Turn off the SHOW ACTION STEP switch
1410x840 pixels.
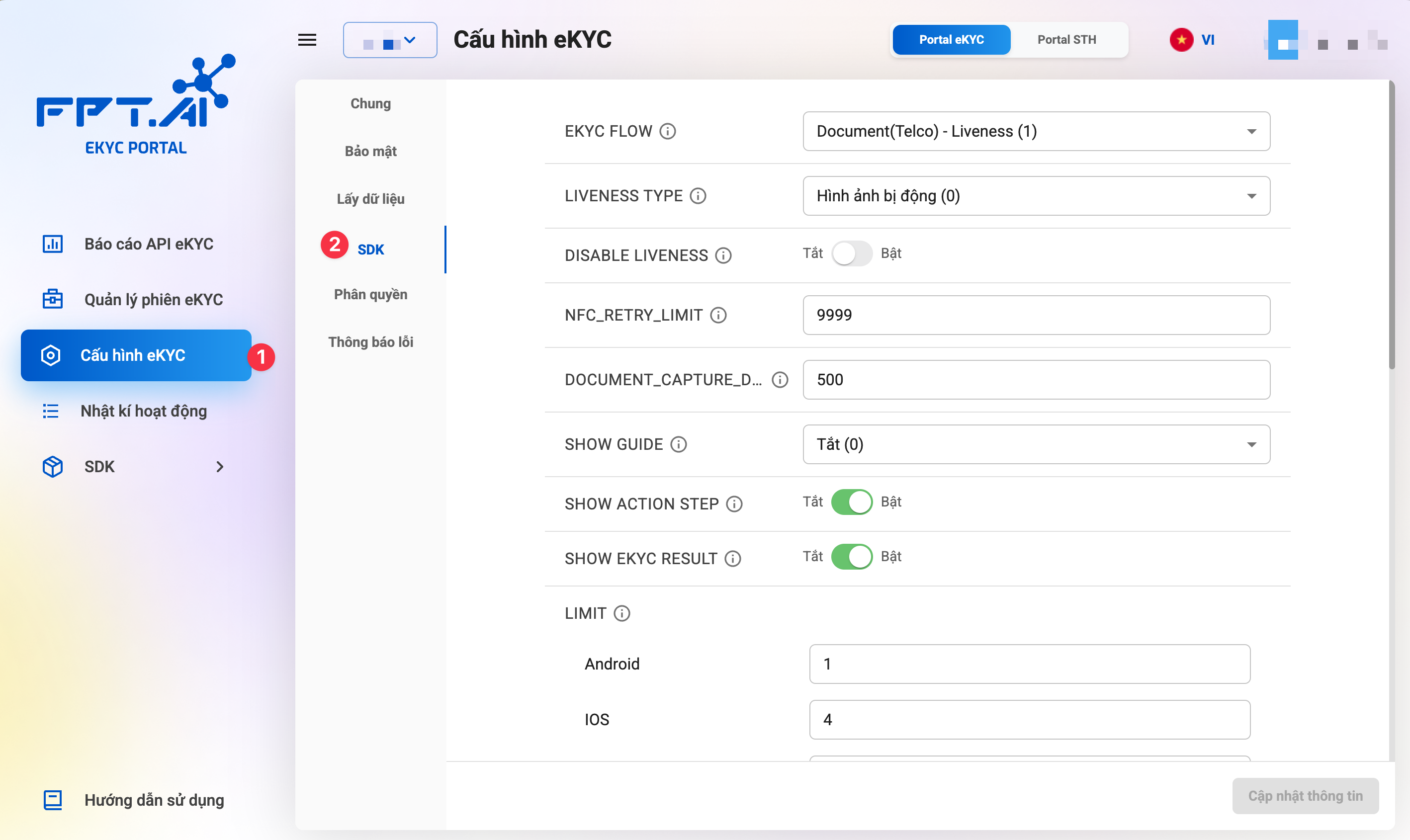851,502
